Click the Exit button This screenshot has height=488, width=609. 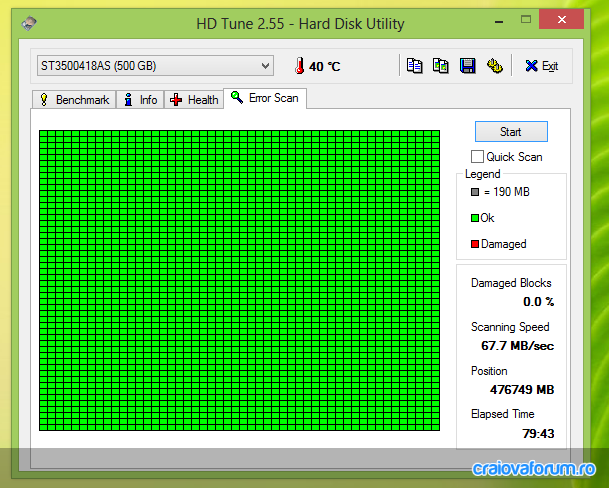point(541,66)
